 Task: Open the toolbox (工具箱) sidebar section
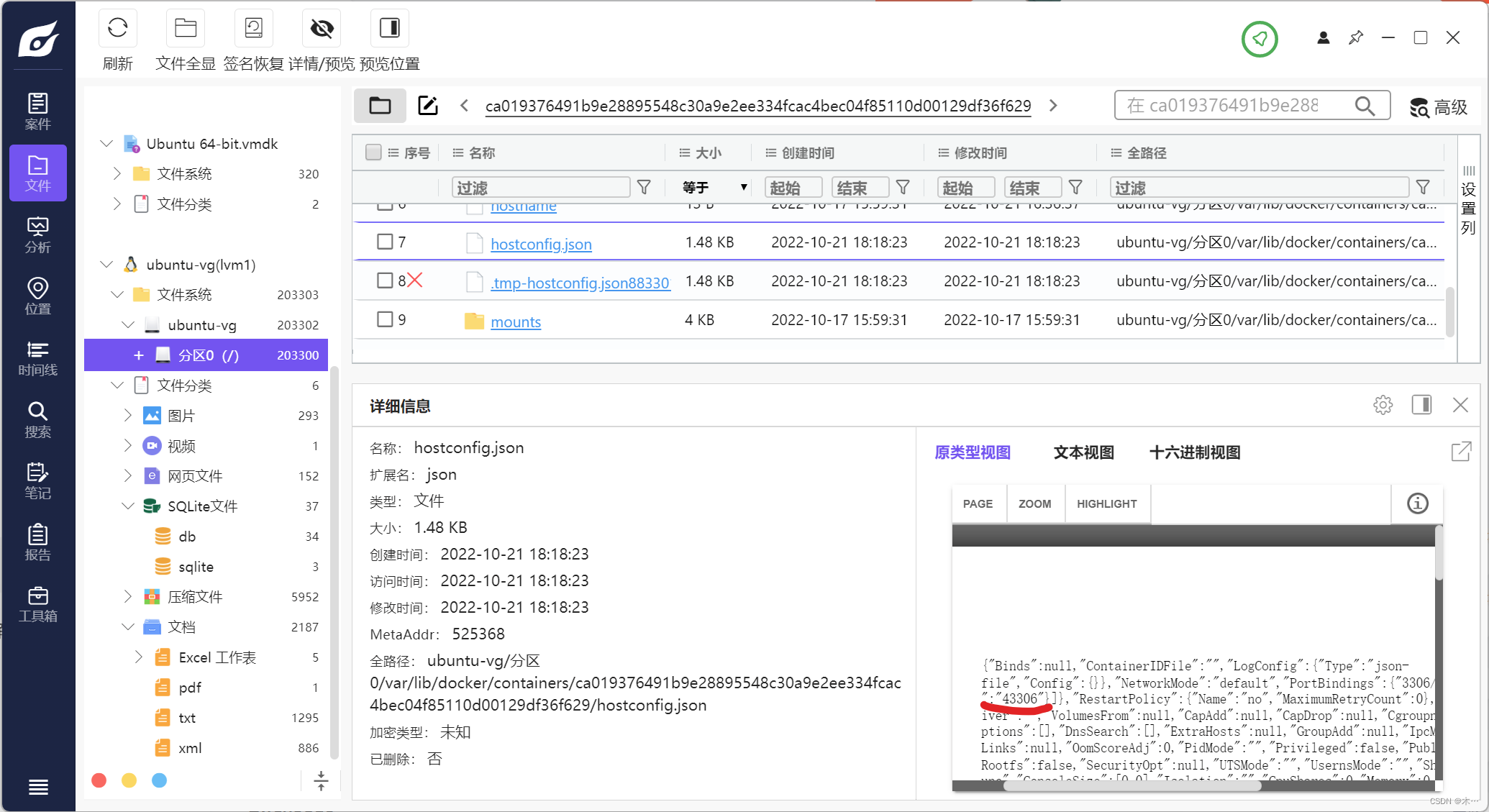pyautogui.click(x=37, y=604)
